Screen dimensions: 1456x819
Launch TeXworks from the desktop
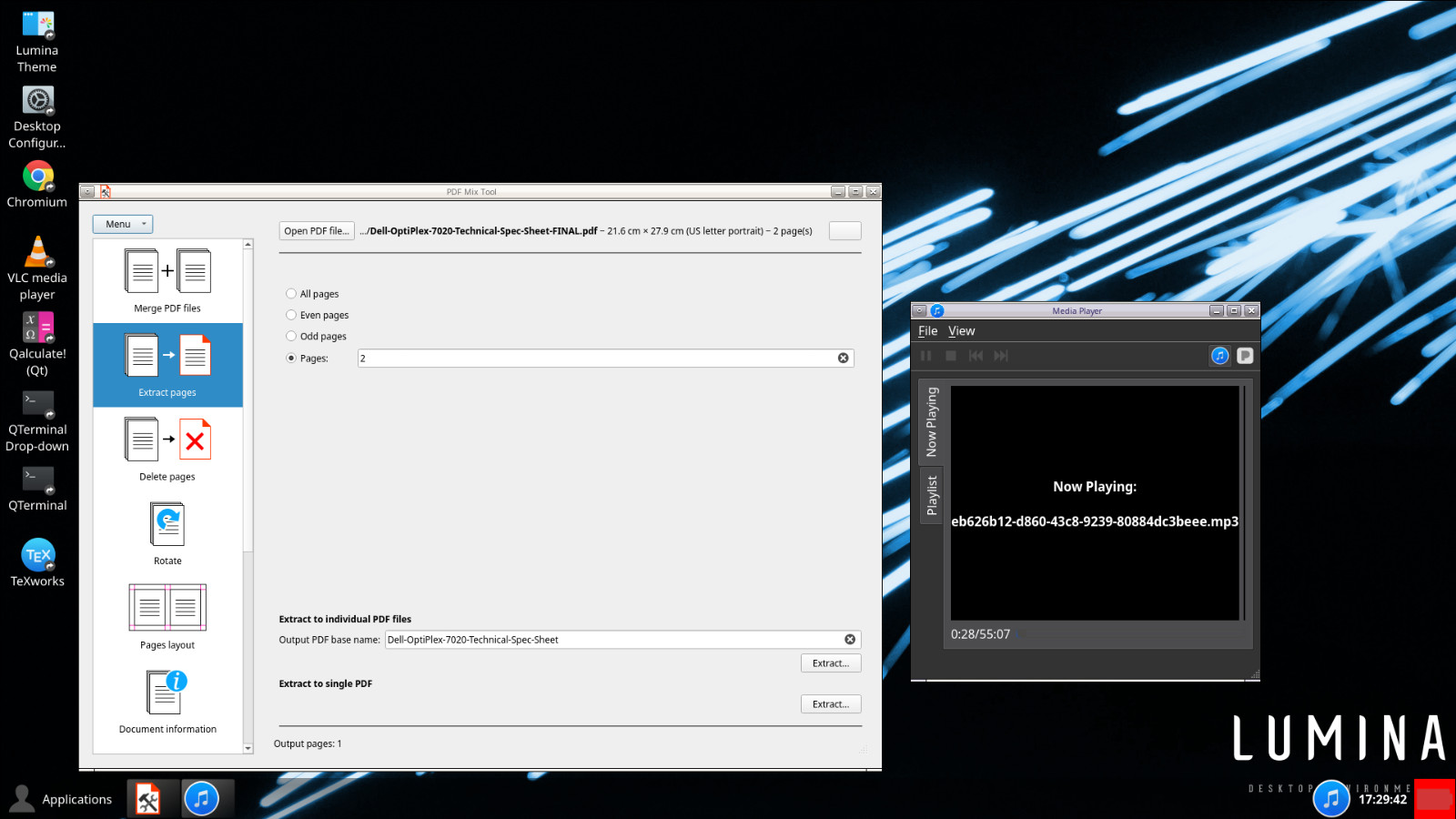pyautogui.click(x=37, y=563)
